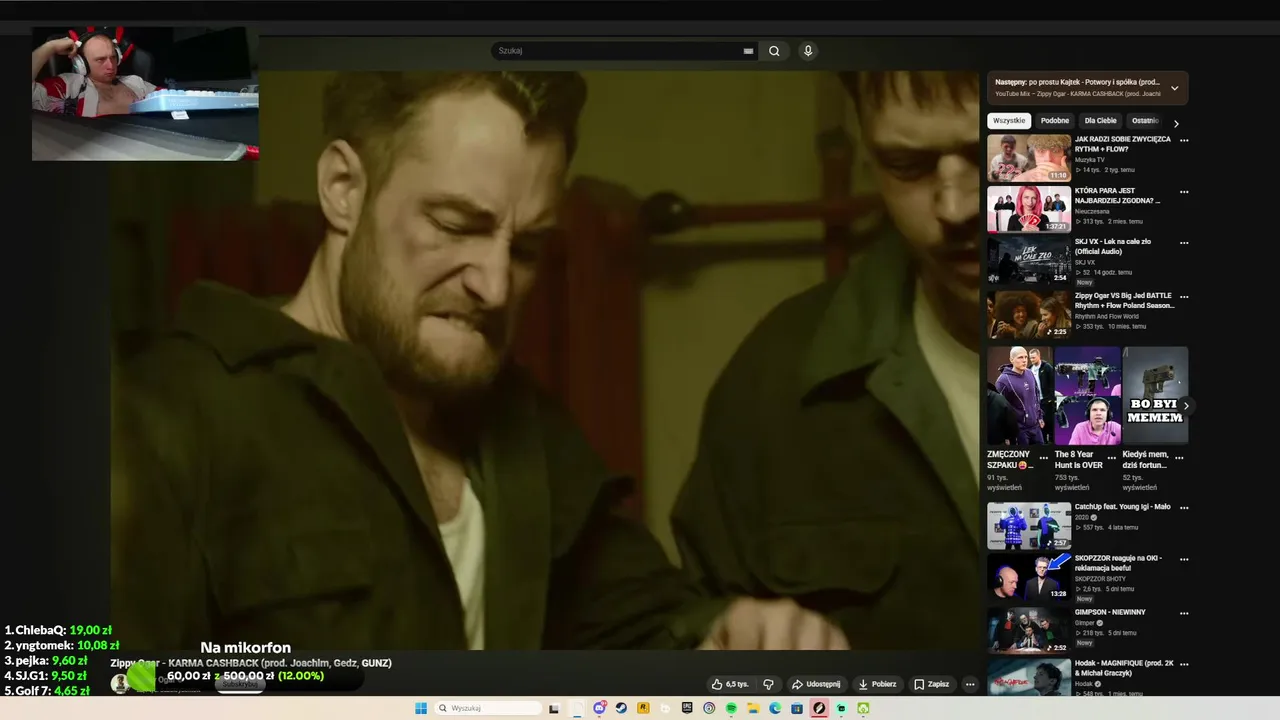This screenshot has height=720, width=1280.
Task: Select the Wszystkie filter chip
Action: (x=1009, y=121)
